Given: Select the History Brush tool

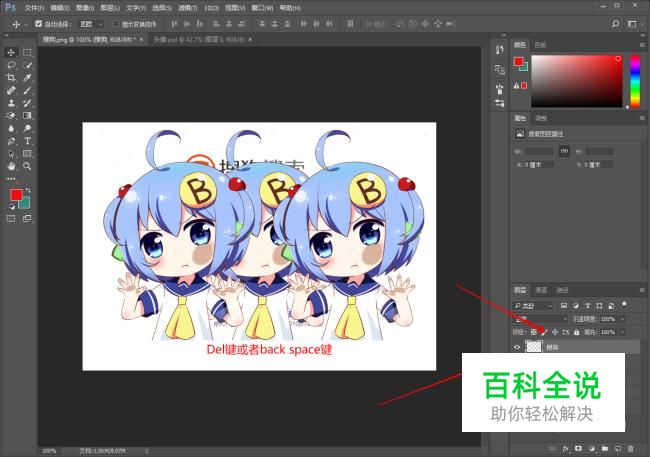Looking at the screenshot, I should (27, 103).
